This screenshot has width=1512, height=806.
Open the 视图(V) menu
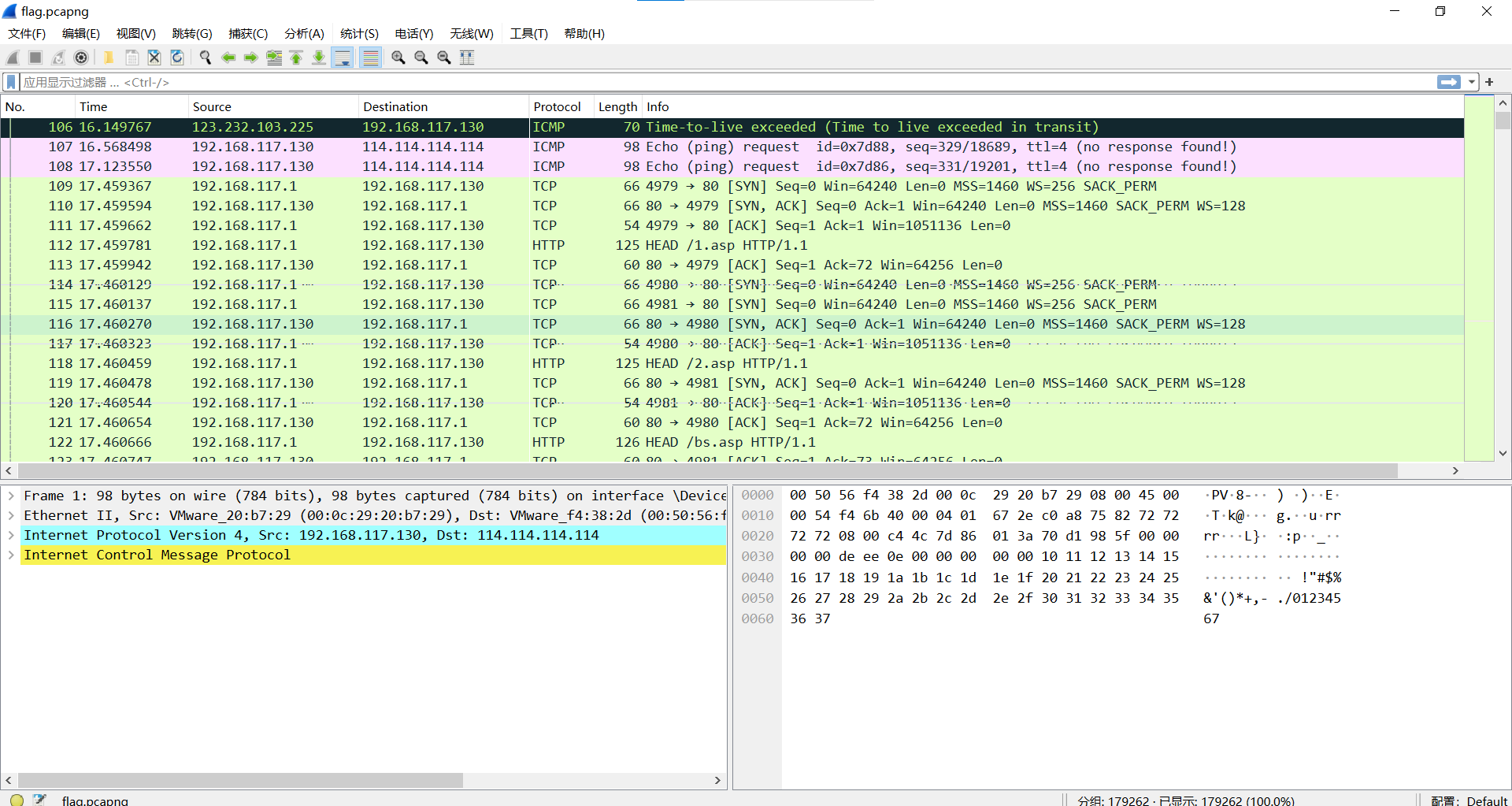click(x=136, y=34)
